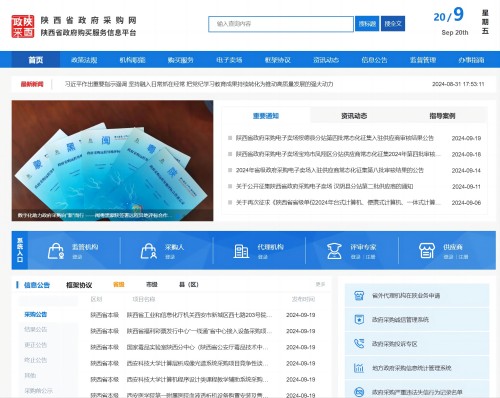Click 注册 under 评审专家
This screenshot has width=500, height=398.
click(370, 257)
